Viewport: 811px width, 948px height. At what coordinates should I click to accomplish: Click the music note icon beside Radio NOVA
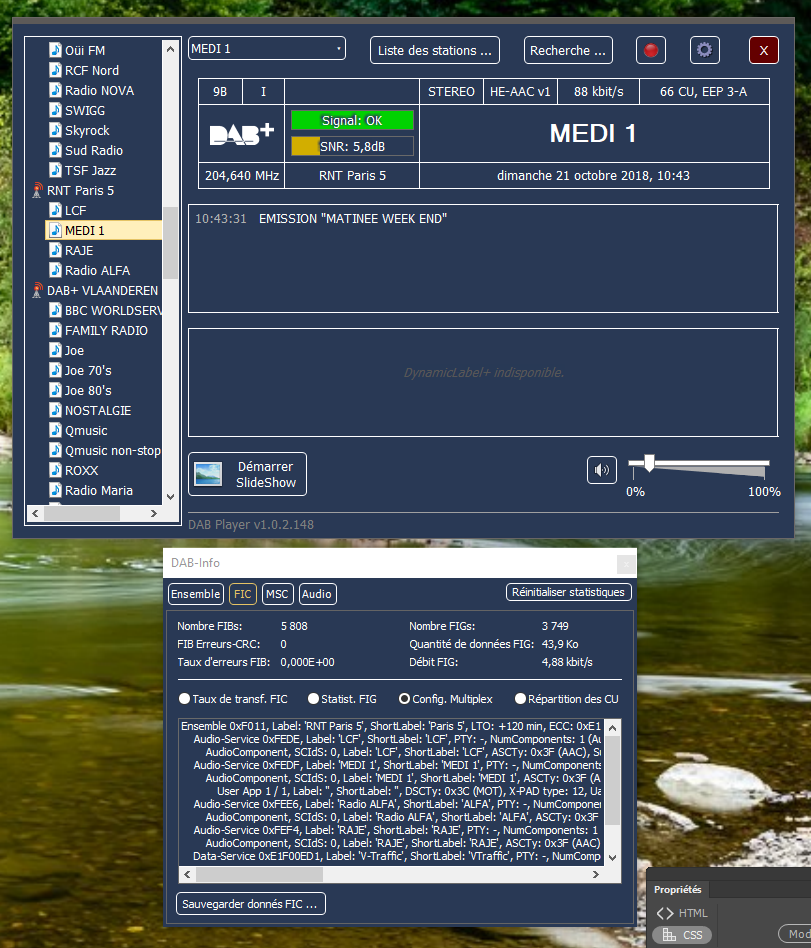click(x=55, y=90)
